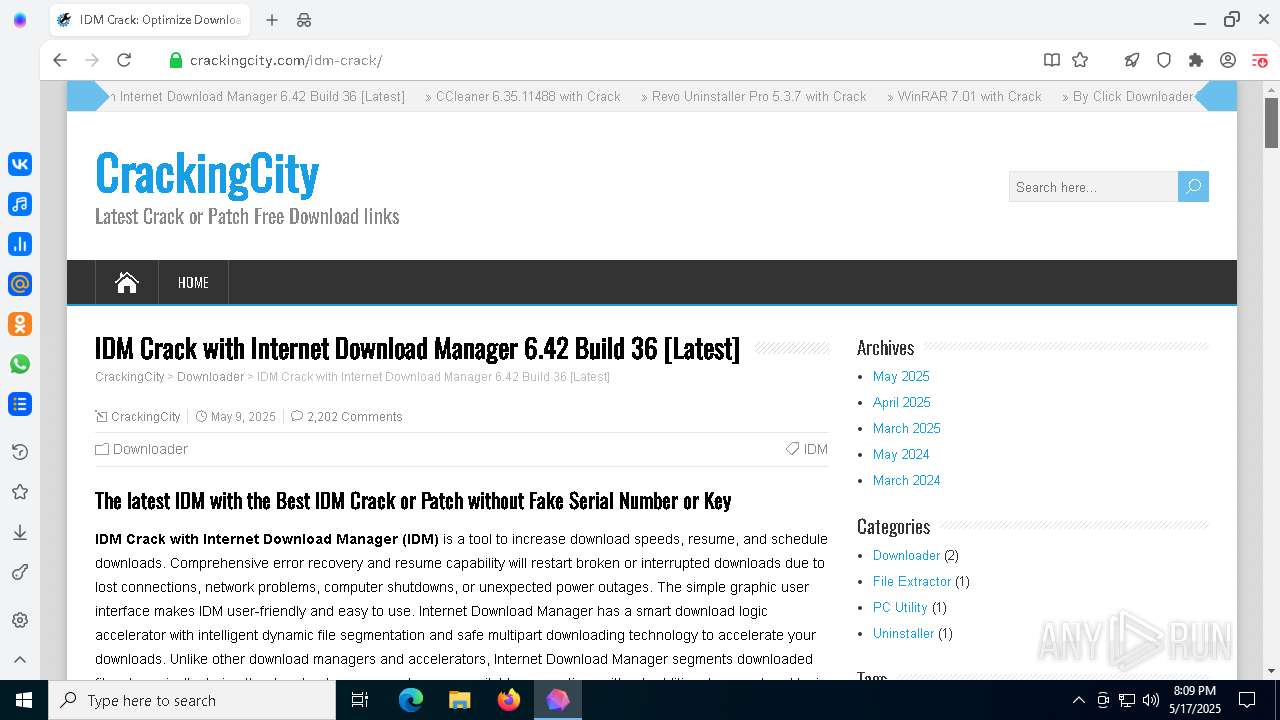Reload the current page

124,60
